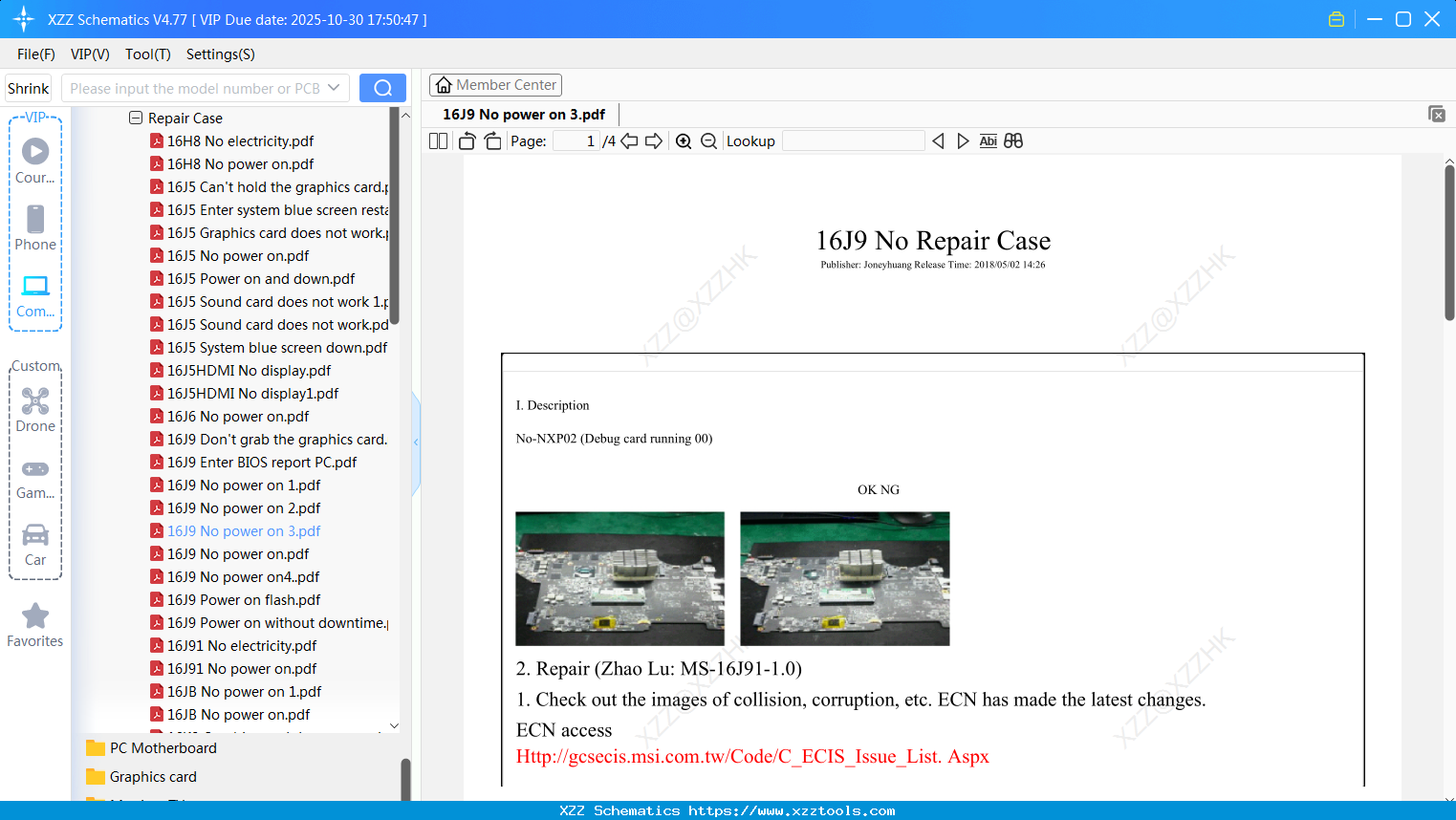The image size is (1456, 820).
Task: Open the Drone category
Action: (35, 410)
